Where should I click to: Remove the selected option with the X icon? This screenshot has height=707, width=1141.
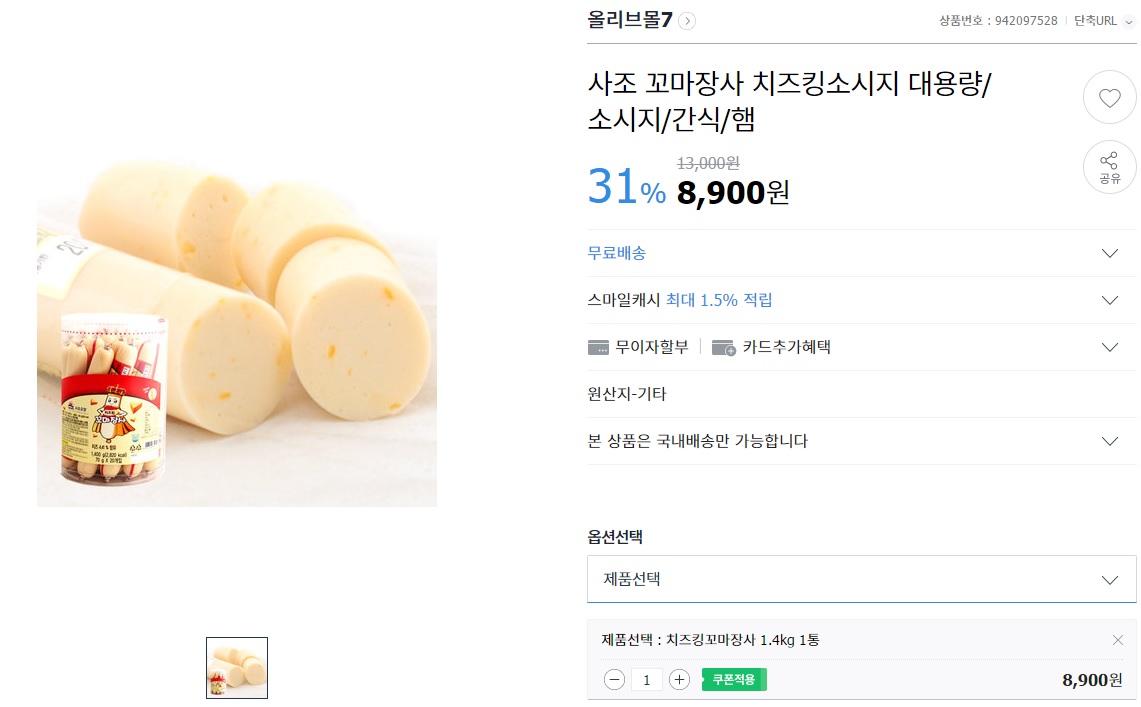pos(1118,640)
